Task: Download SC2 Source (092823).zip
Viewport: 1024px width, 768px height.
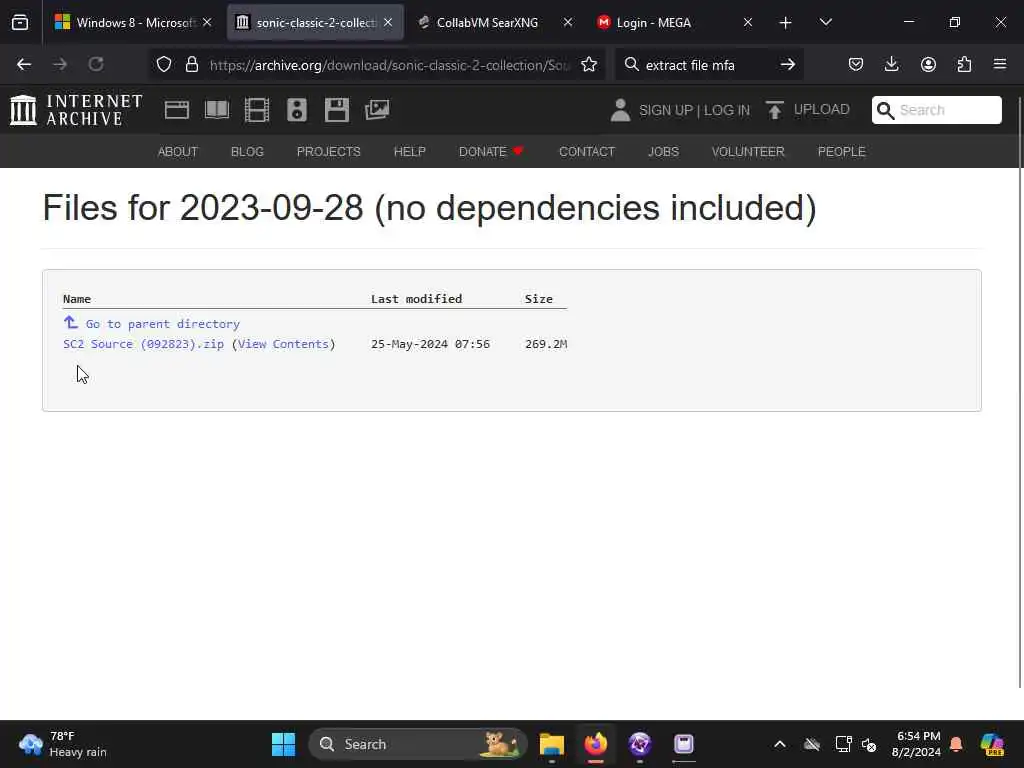Action: click(143, 344)
